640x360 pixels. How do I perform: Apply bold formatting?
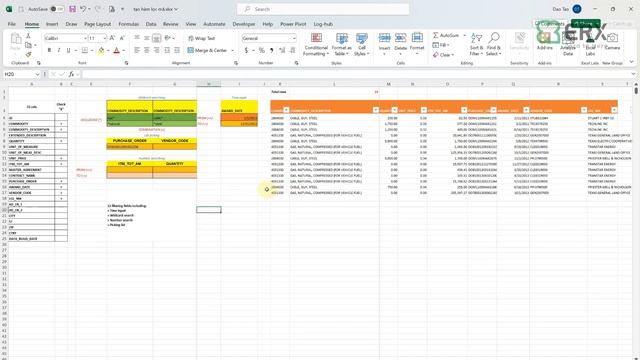pyautogui.click(x=49, y=50)
